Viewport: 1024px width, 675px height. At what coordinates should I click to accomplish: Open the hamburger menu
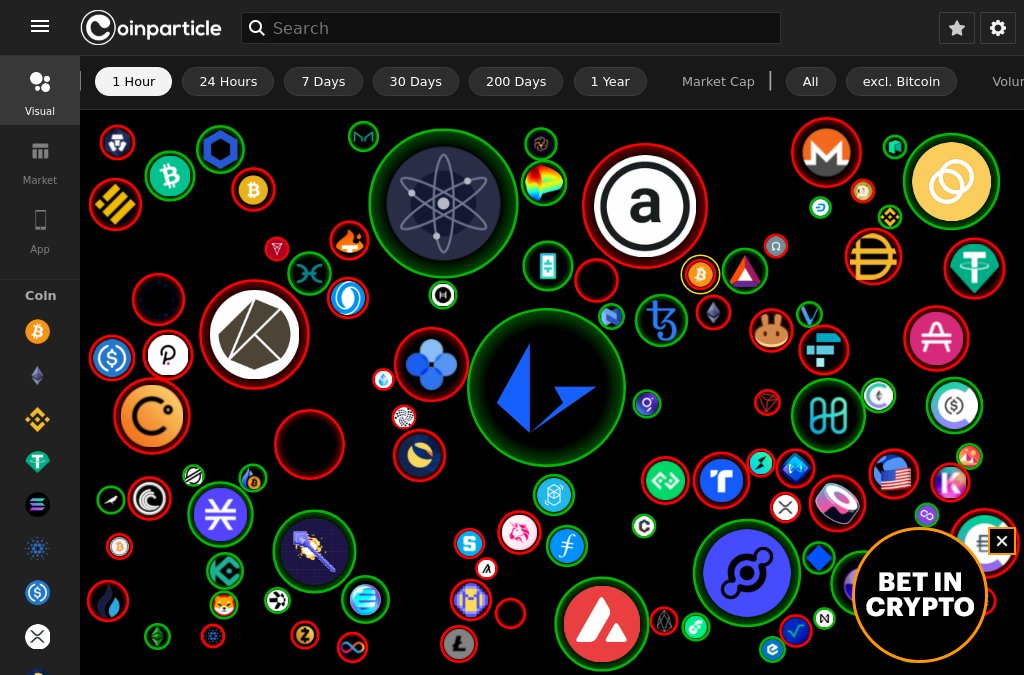coord(40,26)
